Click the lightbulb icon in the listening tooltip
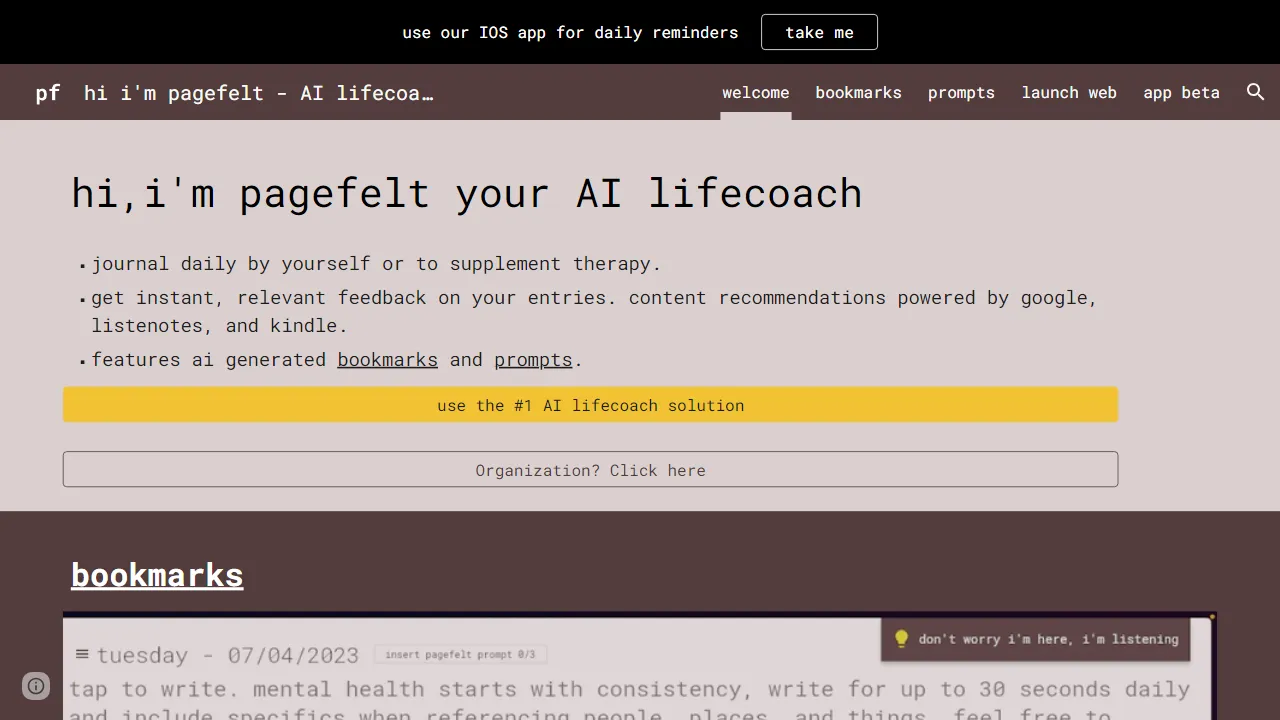The width and height of the screenshot is (1280, 720). point(901,639)
